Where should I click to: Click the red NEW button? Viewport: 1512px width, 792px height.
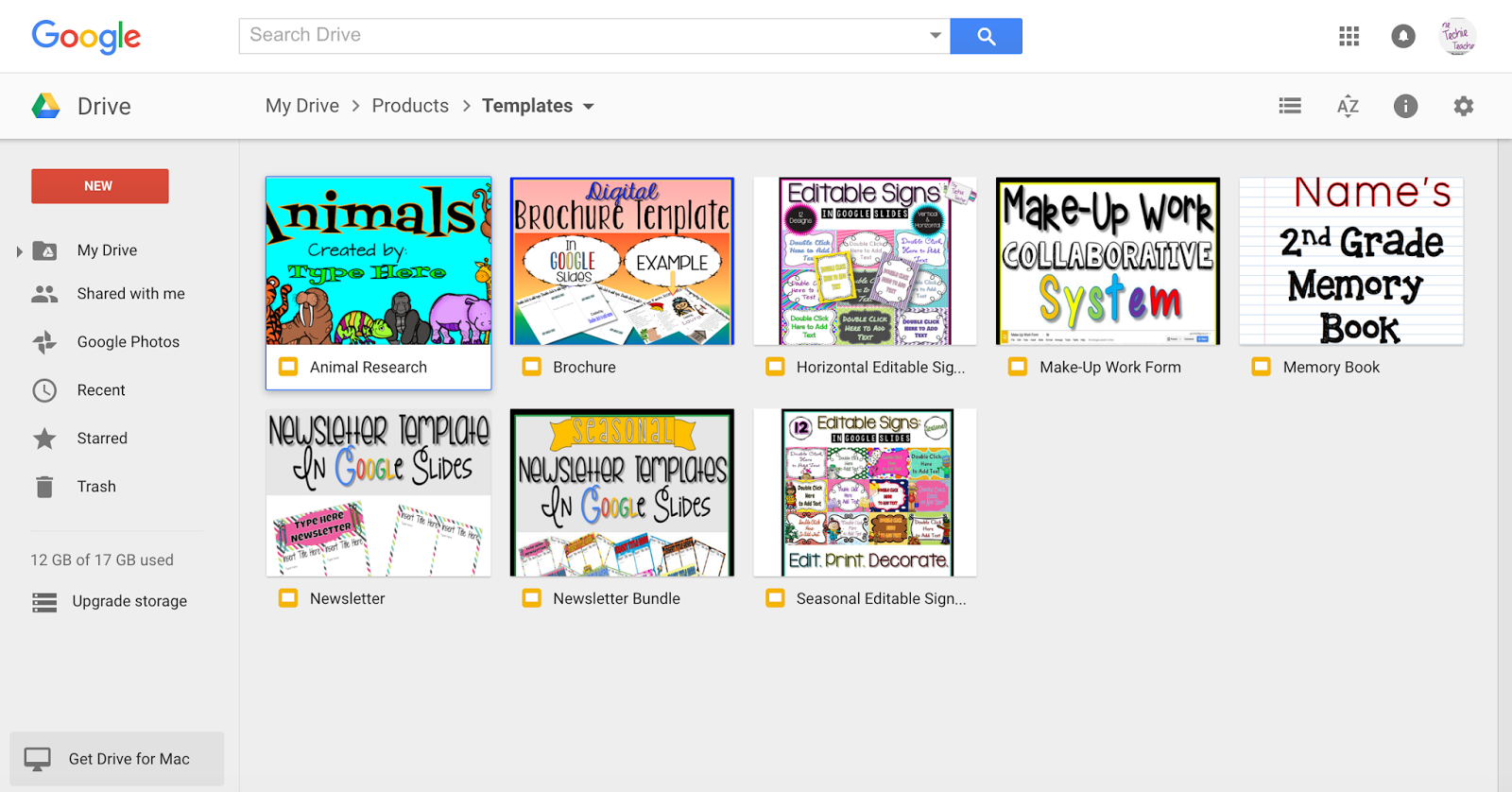coord(100,186)
